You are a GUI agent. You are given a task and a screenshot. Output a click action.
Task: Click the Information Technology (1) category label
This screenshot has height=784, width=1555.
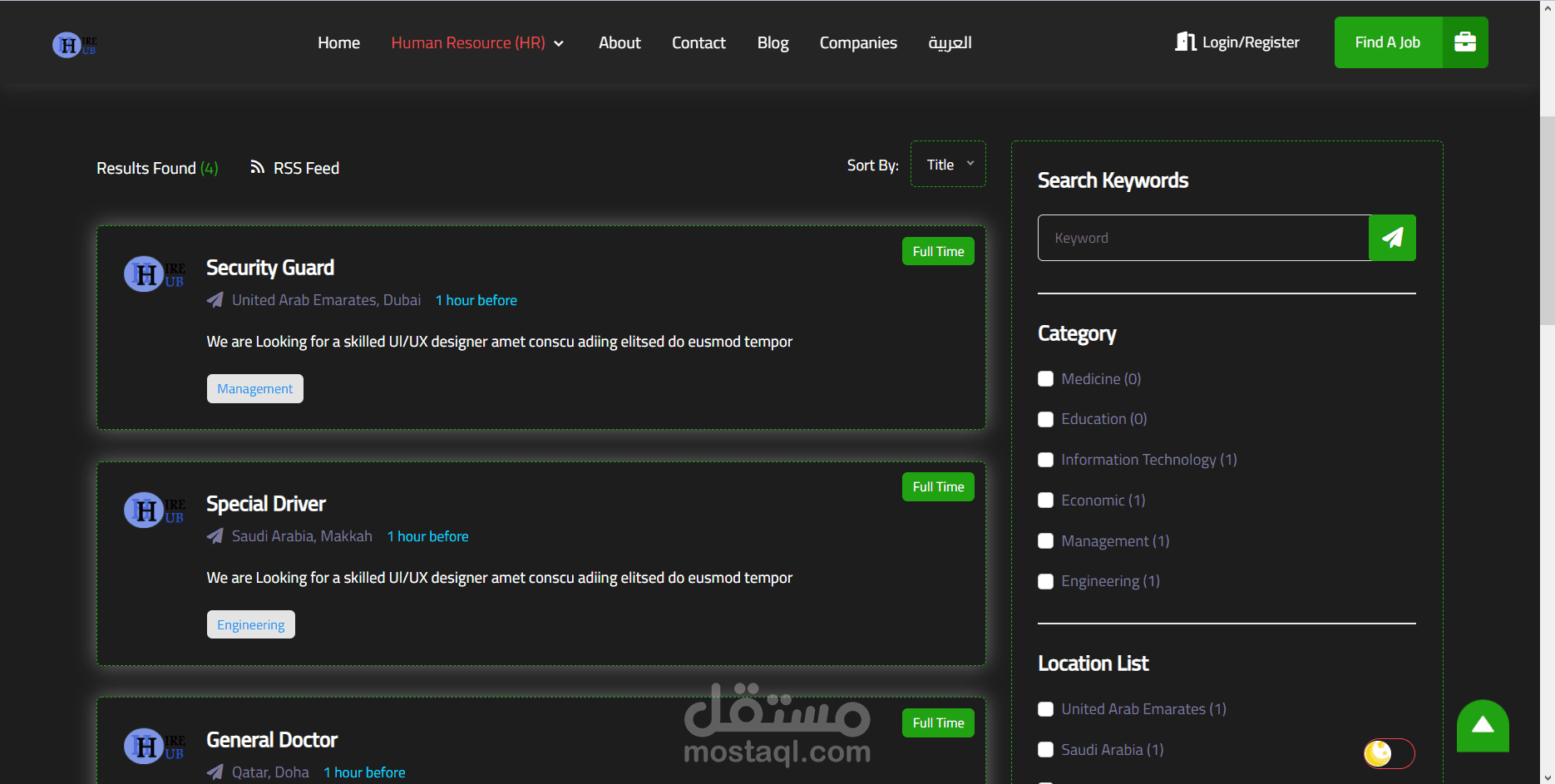(1149, 460)
